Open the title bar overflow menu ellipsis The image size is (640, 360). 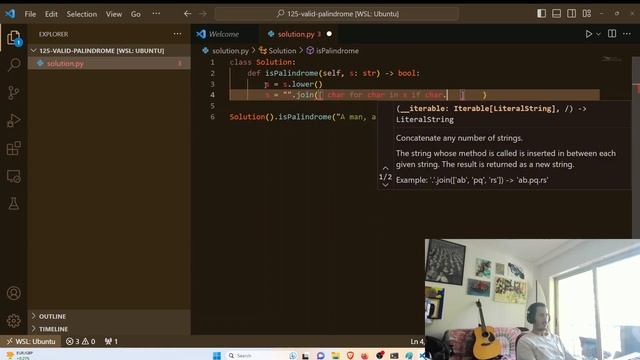click(156, 13)
